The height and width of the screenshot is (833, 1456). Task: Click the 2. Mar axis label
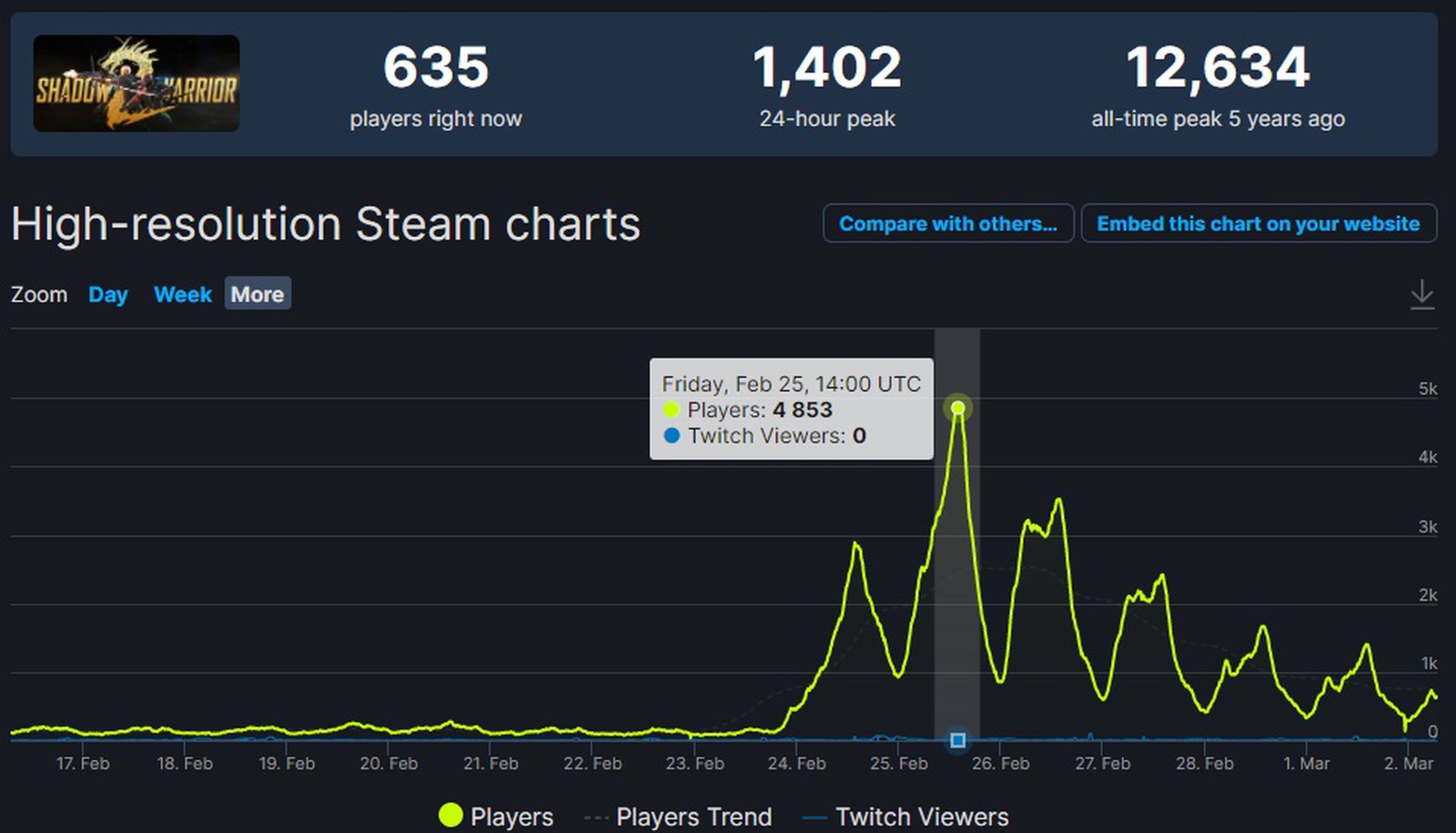[1409, 763]
